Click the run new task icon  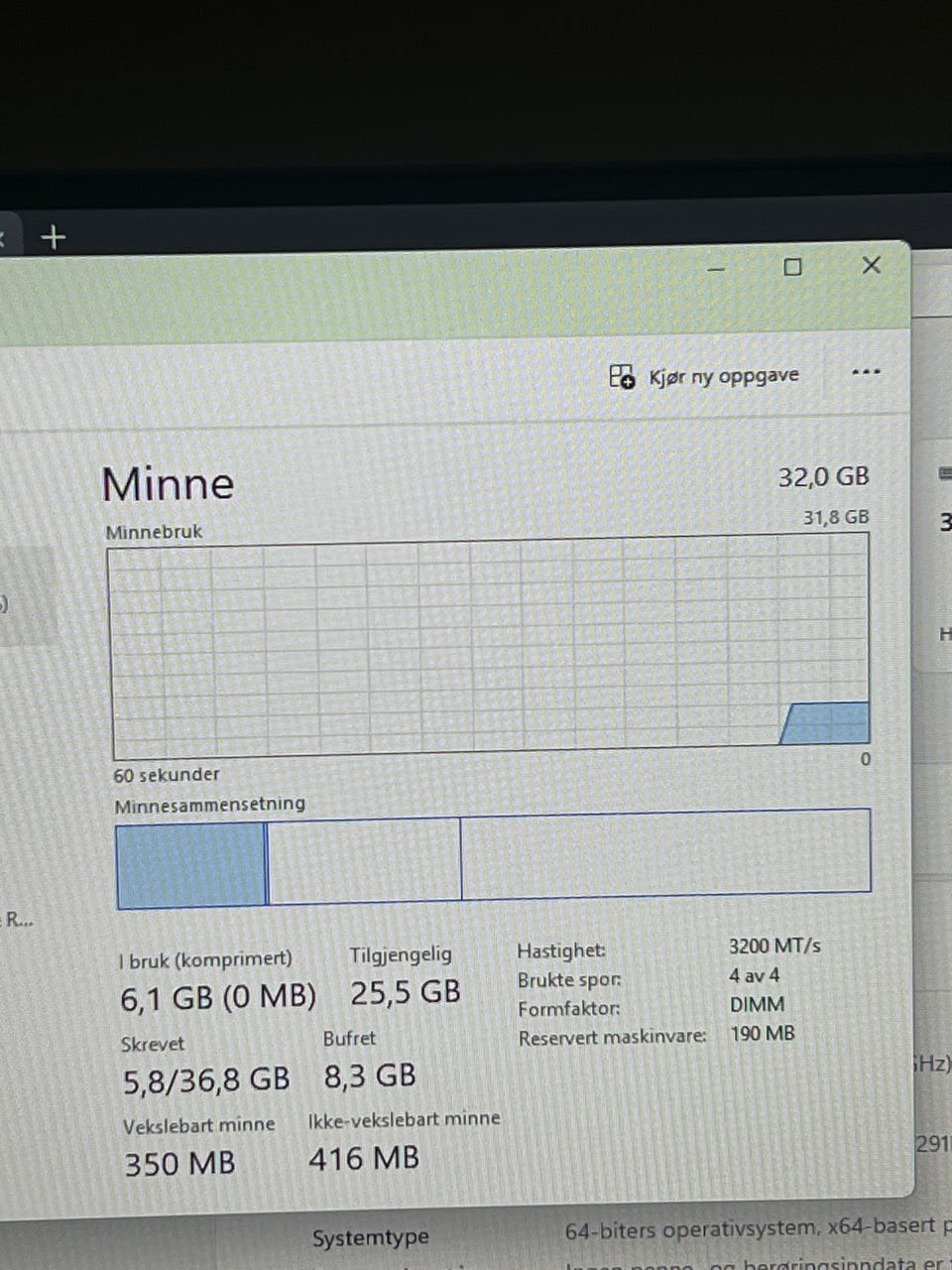click(622, 376)
